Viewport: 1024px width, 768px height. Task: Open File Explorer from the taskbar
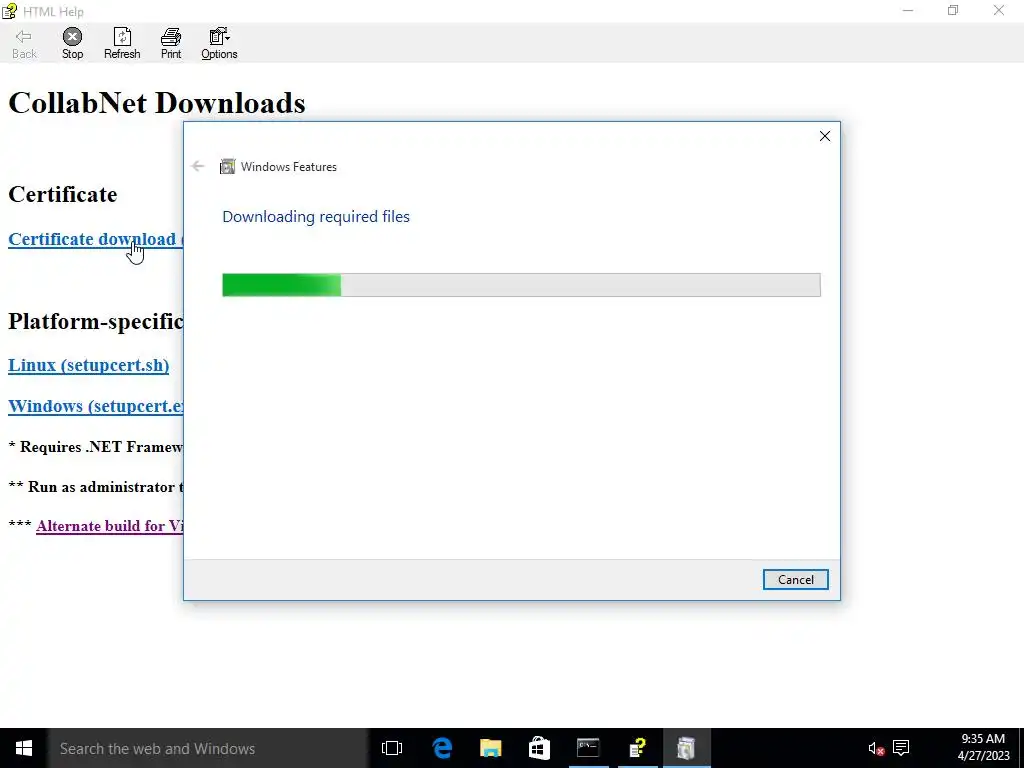[490, 748]
